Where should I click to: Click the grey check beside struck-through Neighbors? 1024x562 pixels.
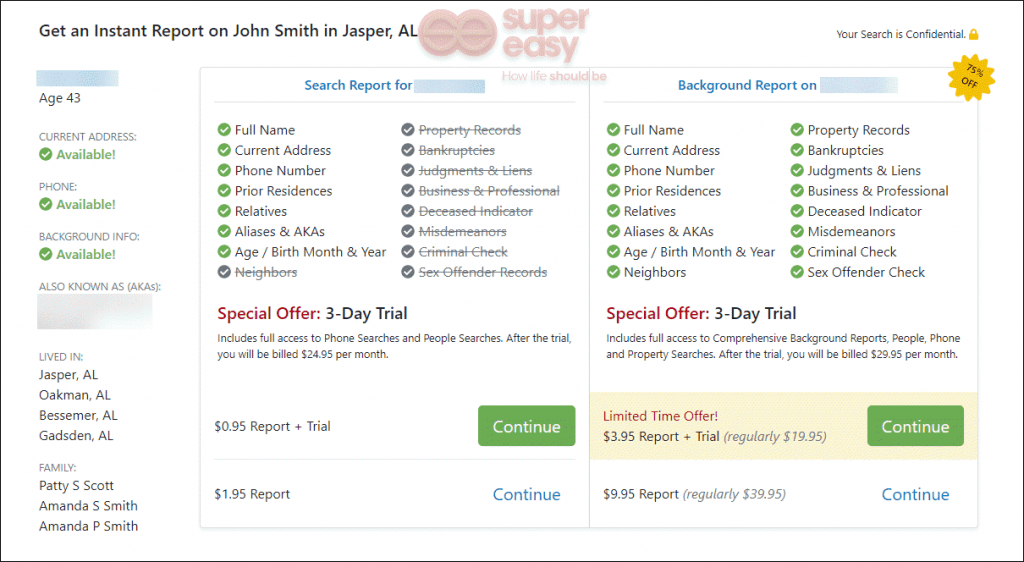tap(224, 272)
